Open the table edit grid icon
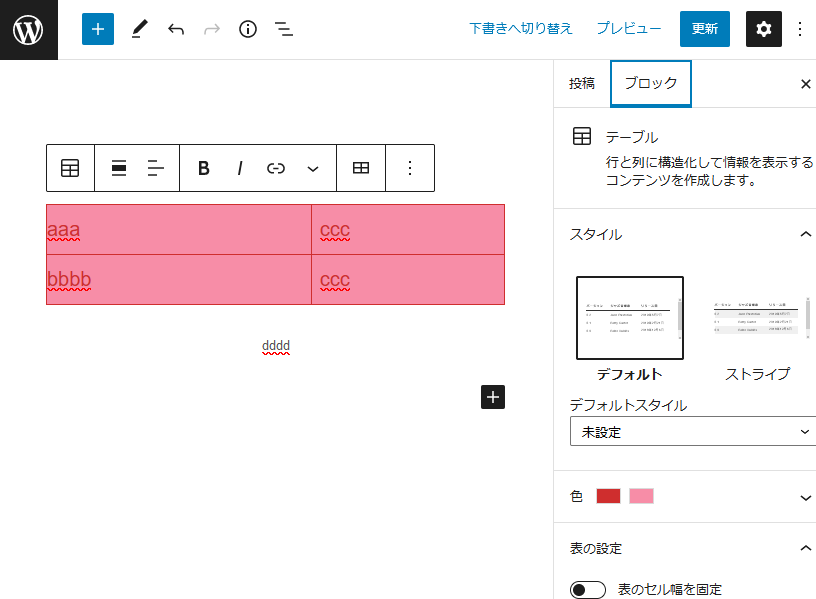Image resolution: width=816 pixels, height=599 pixels. (360, 168)
